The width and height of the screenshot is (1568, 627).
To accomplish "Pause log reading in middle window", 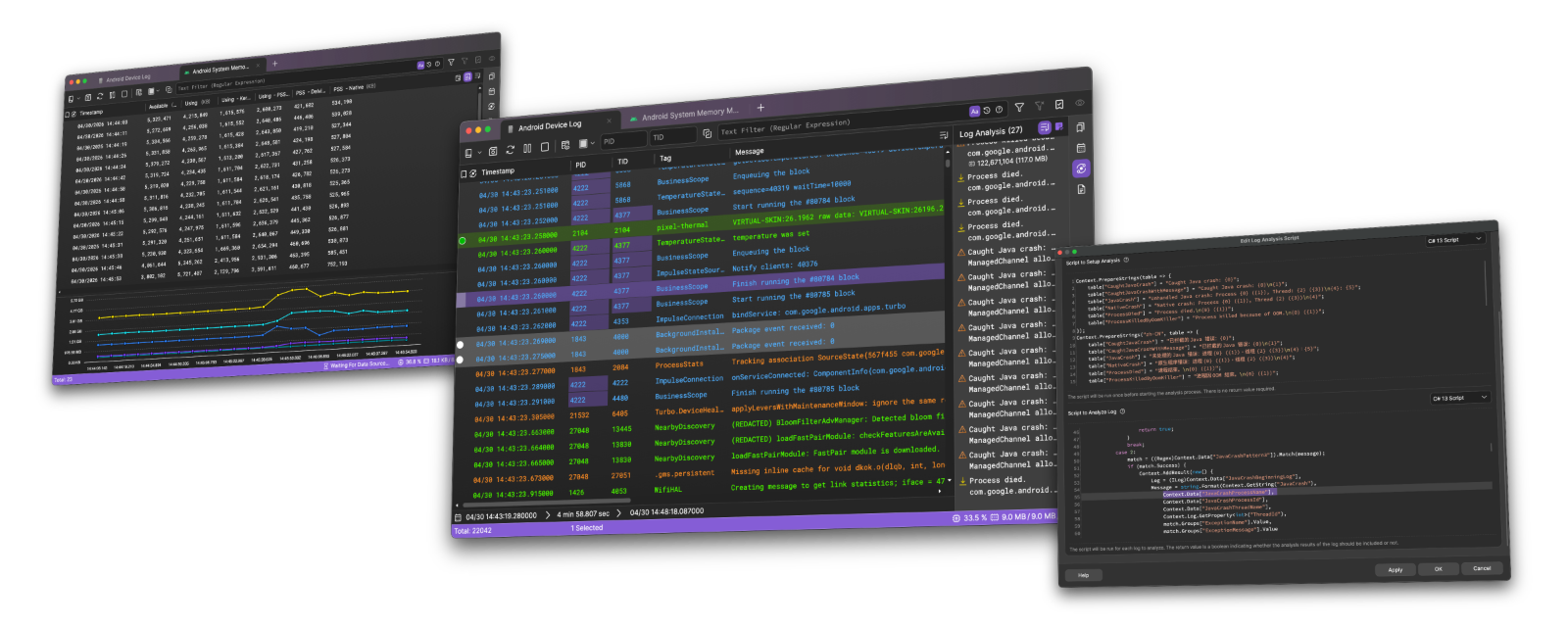I will pos(527,148).
